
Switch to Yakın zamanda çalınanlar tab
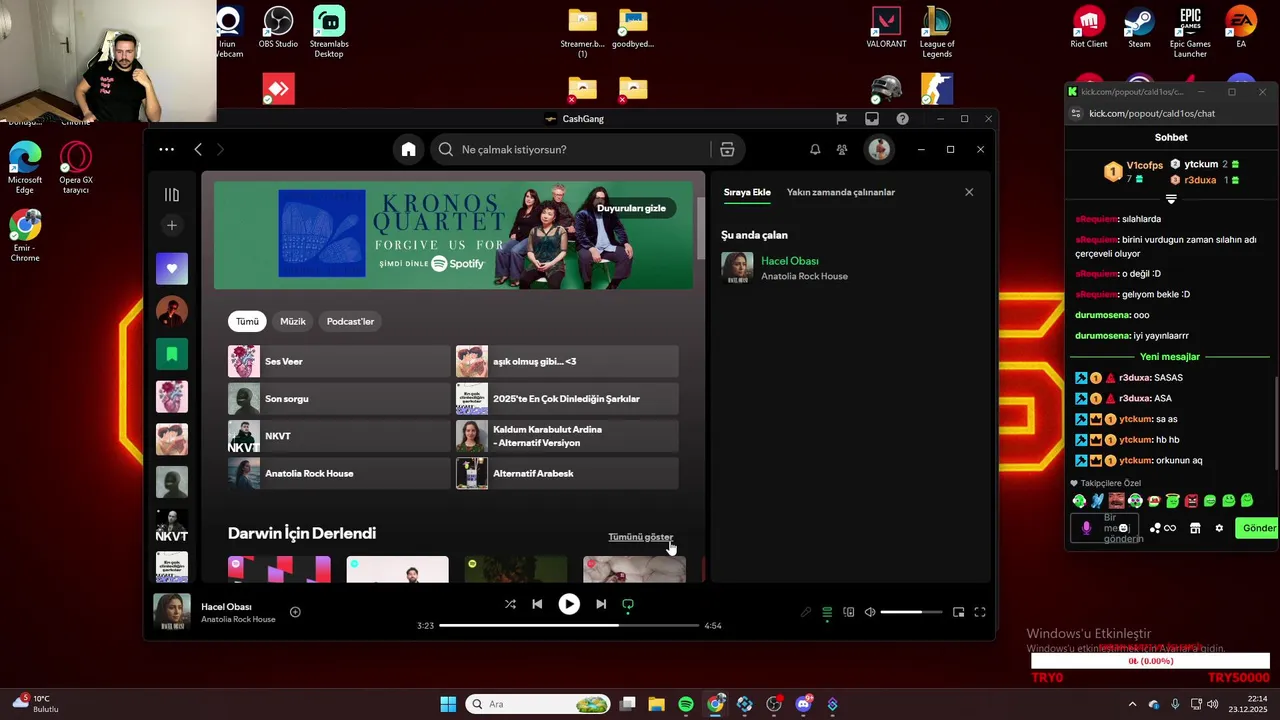(x=841, y=192)
